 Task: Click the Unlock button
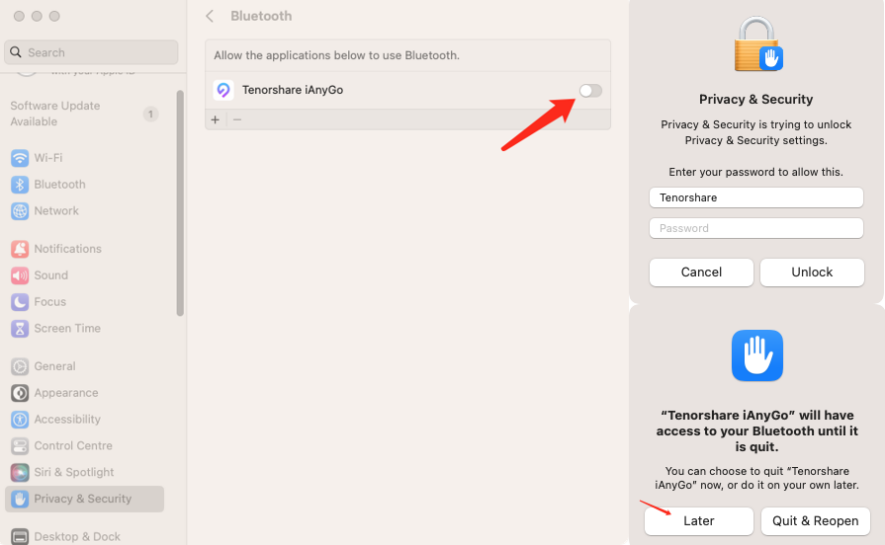click(812, 272)
